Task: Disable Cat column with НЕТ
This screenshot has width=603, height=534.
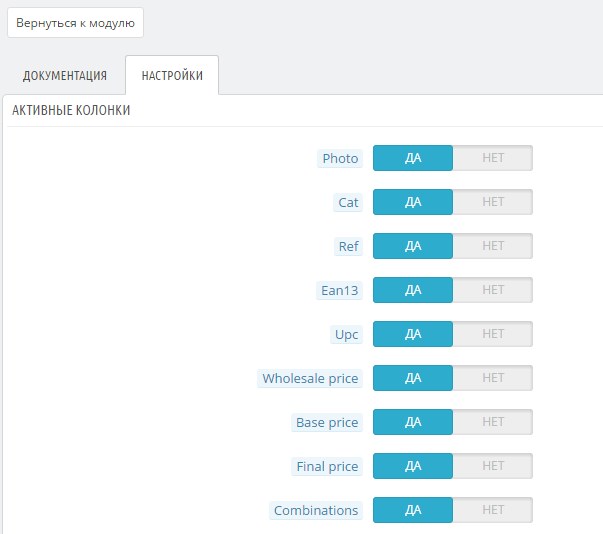Action: pos(492,202)
